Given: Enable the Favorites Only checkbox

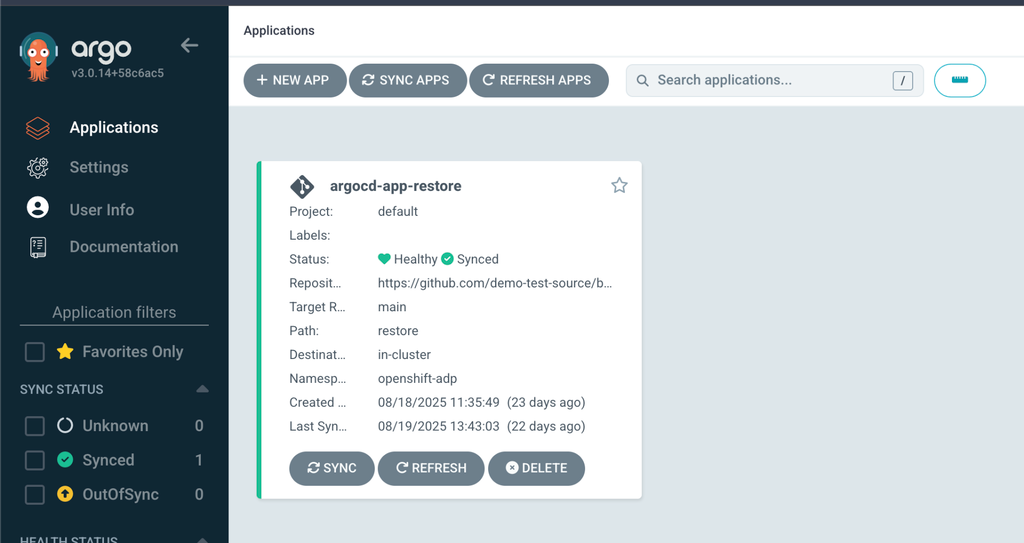Looking at the screenshot, I should coord(35,352).
